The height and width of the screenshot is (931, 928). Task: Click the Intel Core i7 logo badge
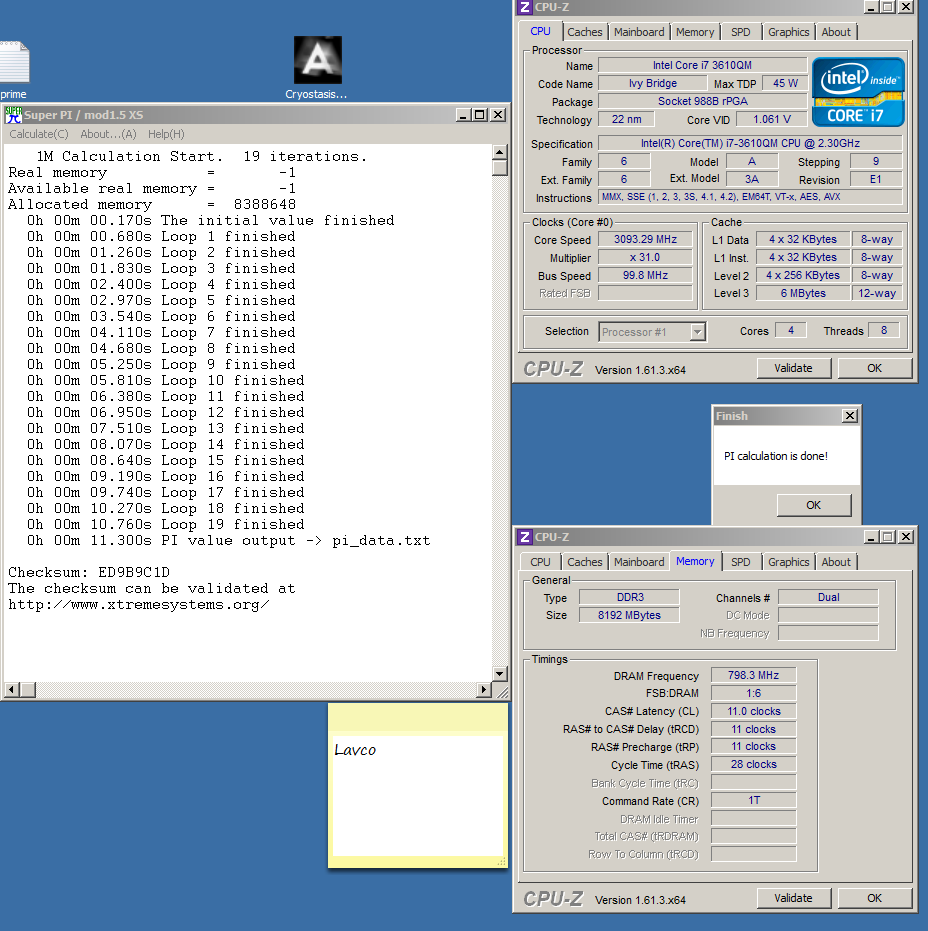click(858, 92)
